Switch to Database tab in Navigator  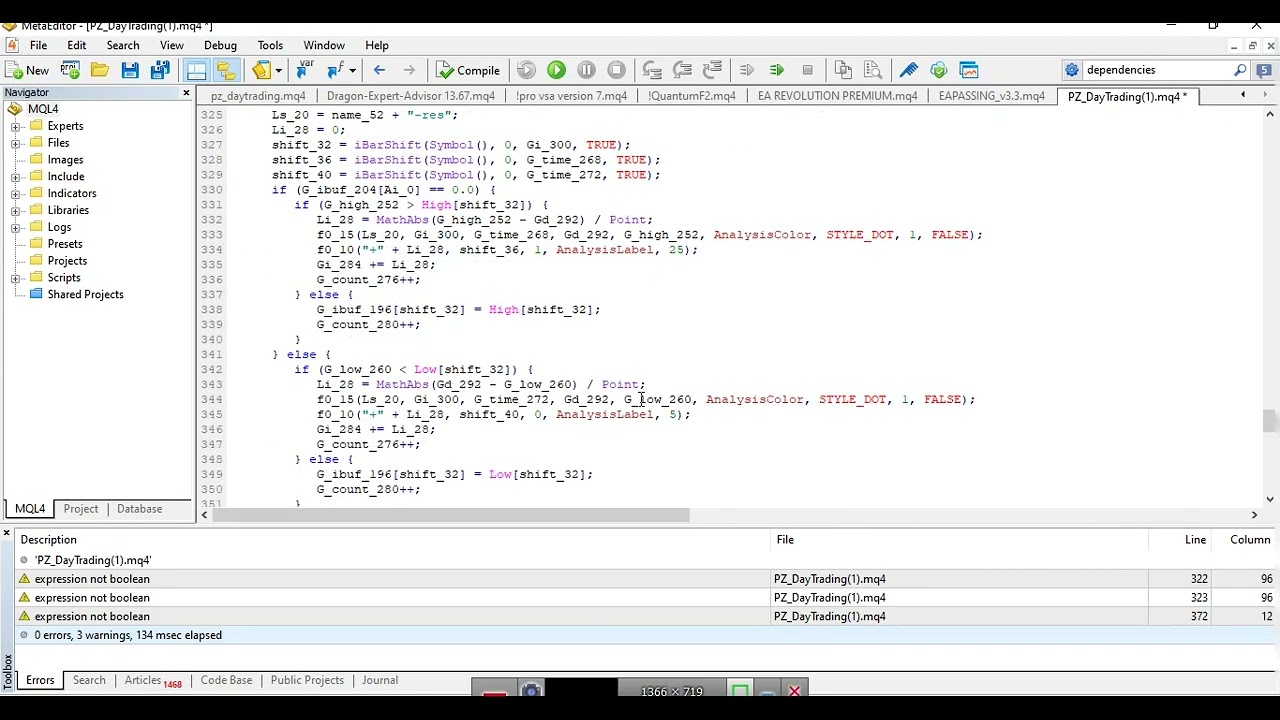(x=139, y=509)
